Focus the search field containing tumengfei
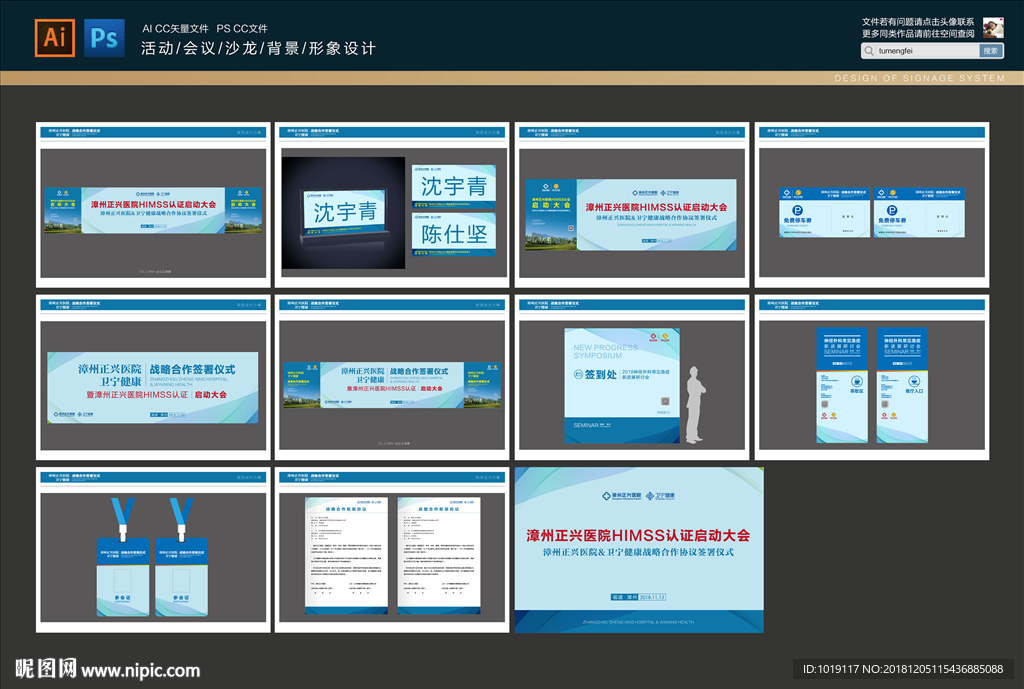The height and width of the screenshot is (689, 1024). tap(920, 51)
